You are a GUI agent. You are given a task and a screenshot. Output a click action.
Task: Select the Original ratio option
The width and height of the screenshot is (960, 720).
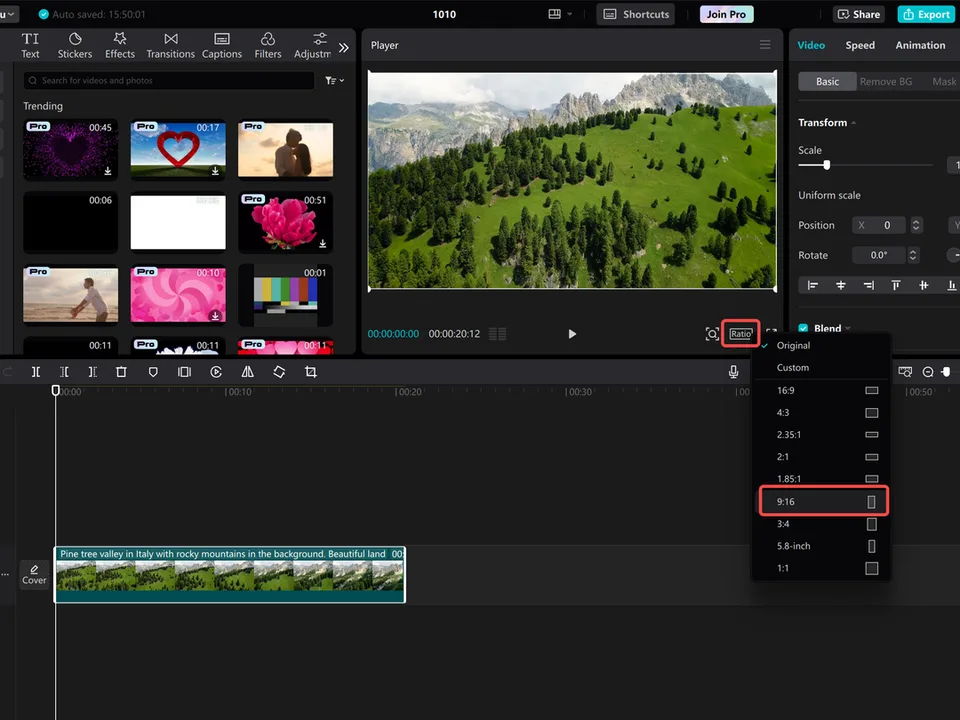pyautogui.click(x=820, y=345)
